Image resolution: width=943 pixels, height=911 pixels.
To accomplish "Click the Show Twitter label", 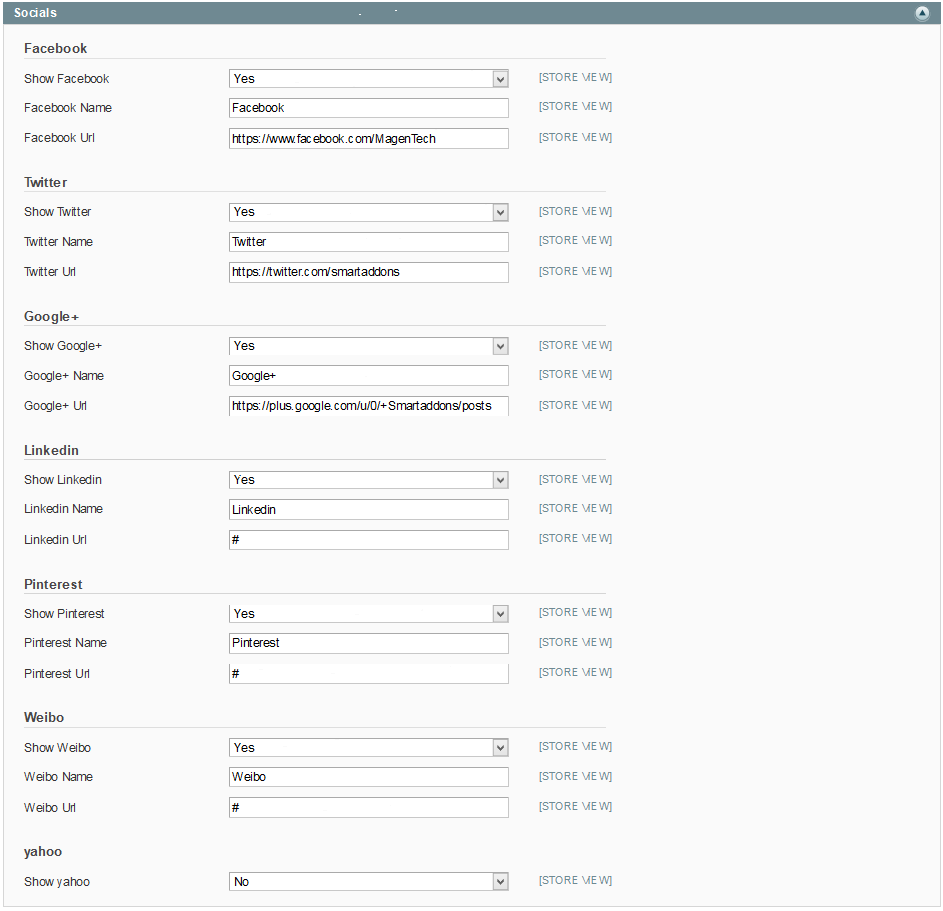I will [58, 212].
